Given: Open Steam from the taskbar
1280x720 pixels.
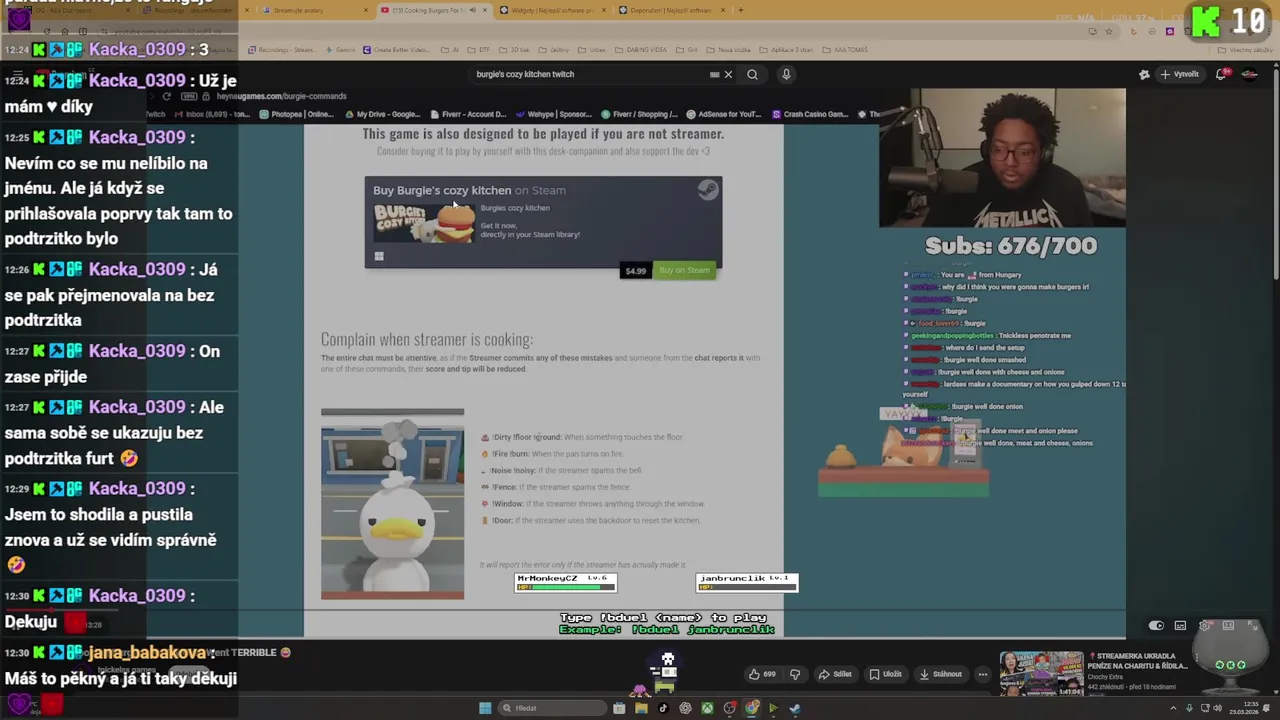Looking at the screenshot, I should pyautogui.click(x=795, y=708).
